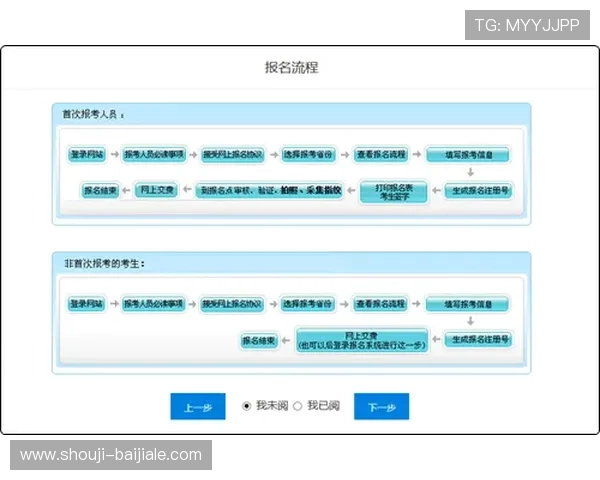Select the 我未阅 radio button
The height and width of the screenshot is (480, 600).
pos(247,406)
